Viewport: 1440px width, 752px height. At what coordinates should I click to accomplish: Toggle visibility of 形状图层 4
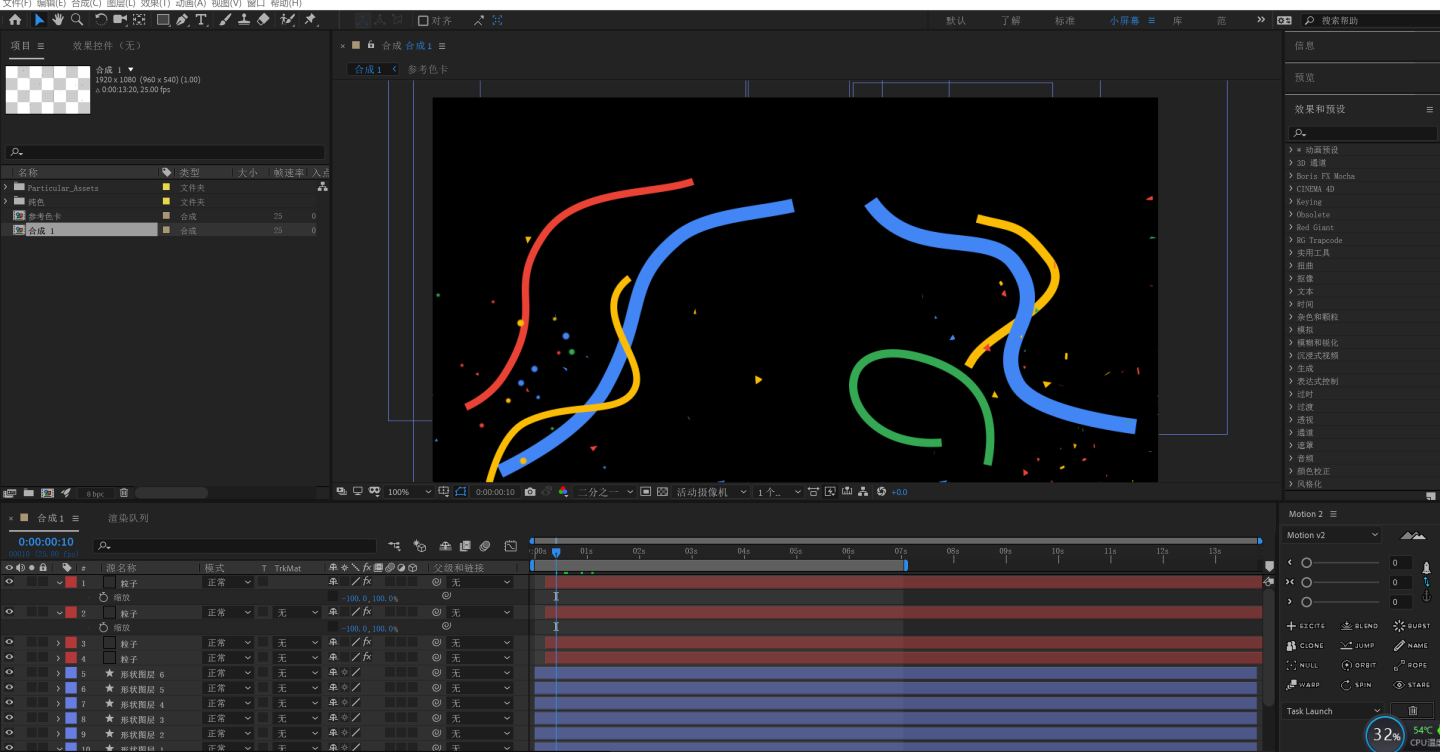coord(9,703)
